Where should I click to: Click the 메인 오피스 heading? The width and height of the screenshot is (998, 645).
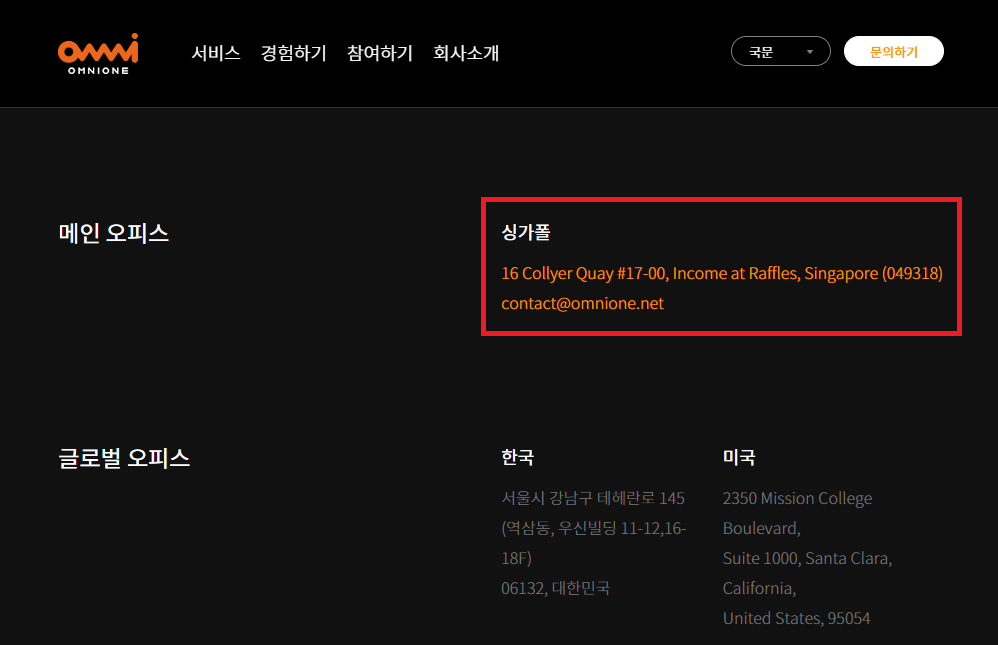coord(113,233)
